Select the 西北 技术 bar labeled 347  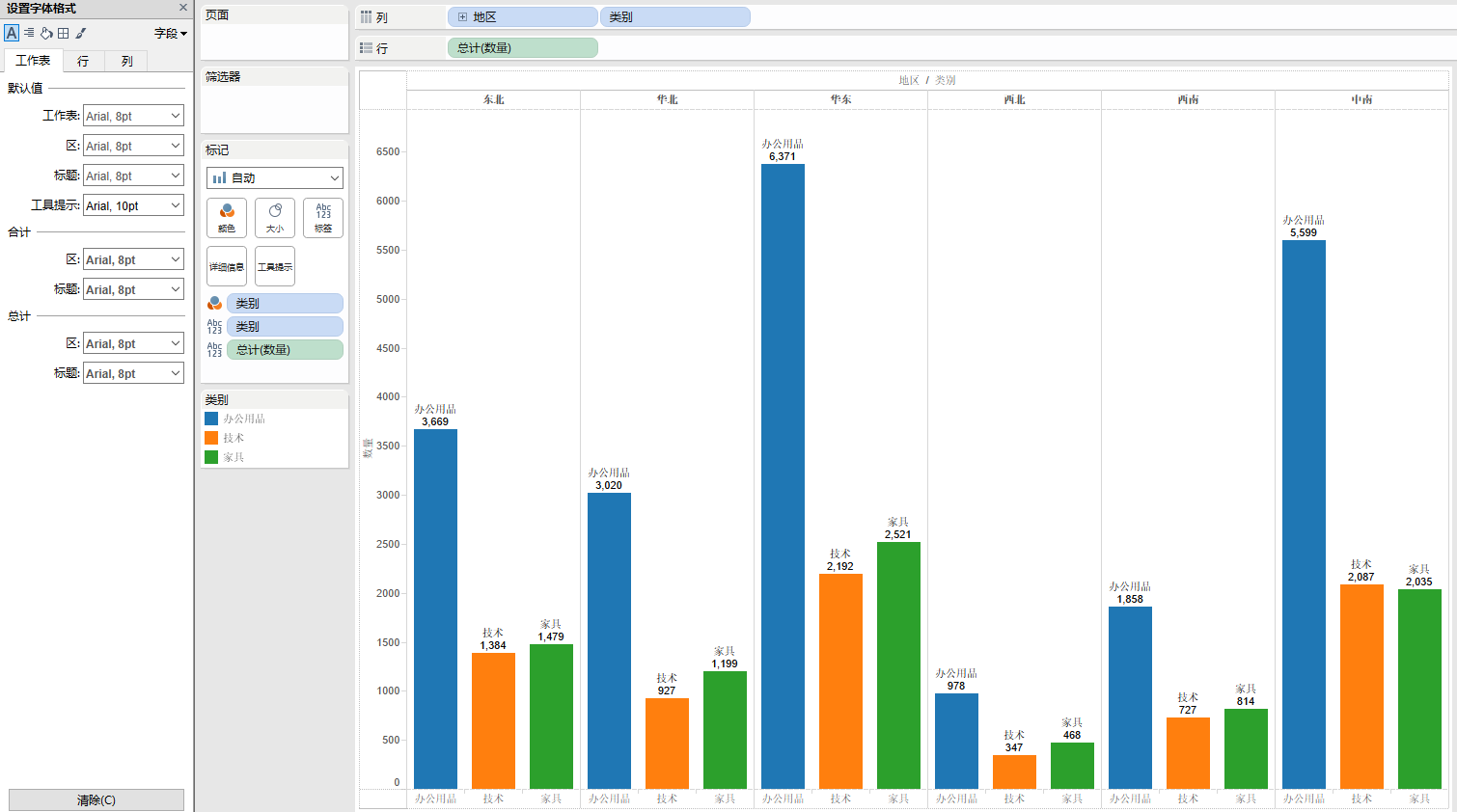pyautogui.click(x=1014, y=771)
